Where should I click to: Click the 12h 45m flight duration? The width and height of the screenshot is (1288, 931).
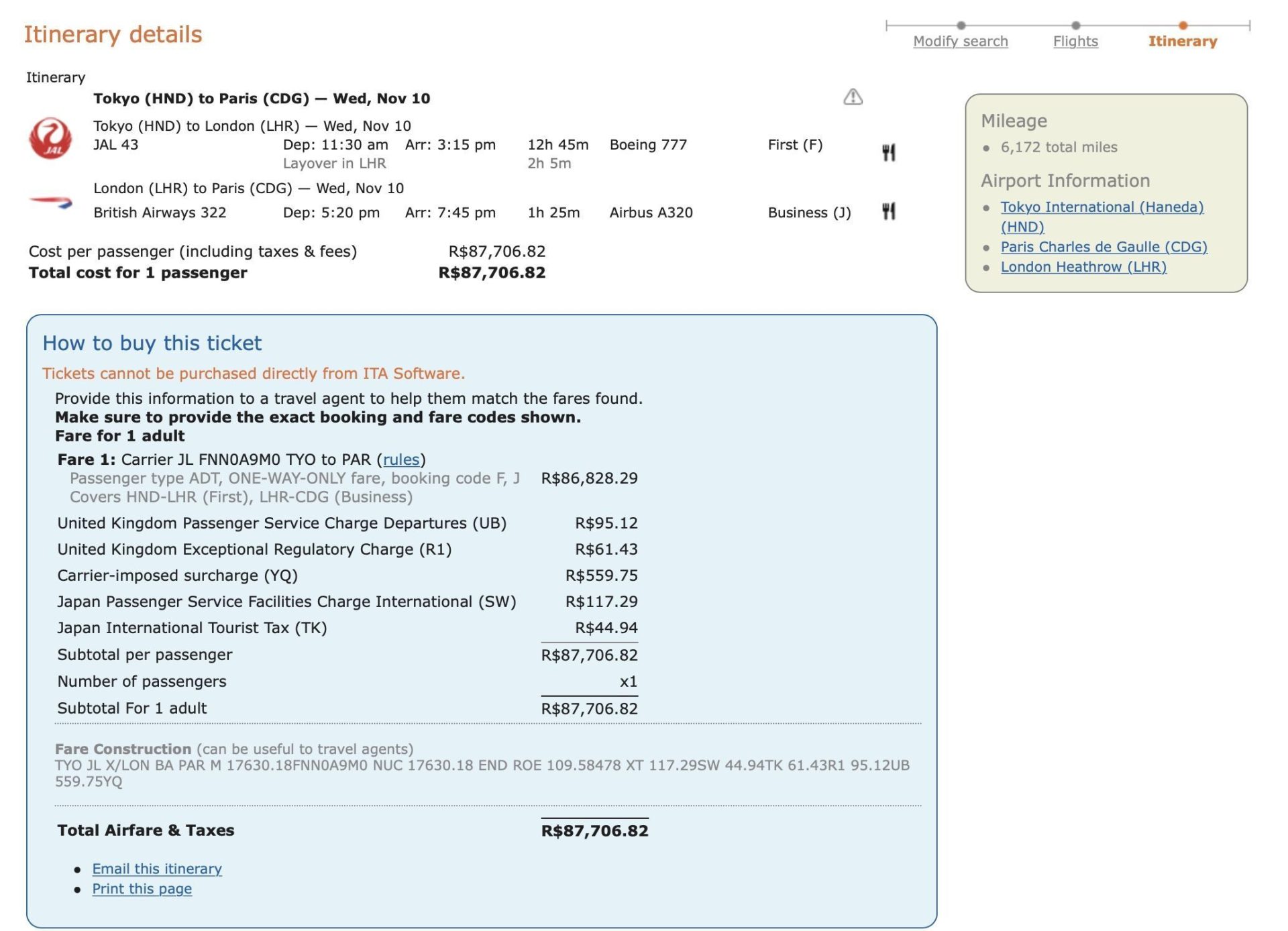coord(557,145)
